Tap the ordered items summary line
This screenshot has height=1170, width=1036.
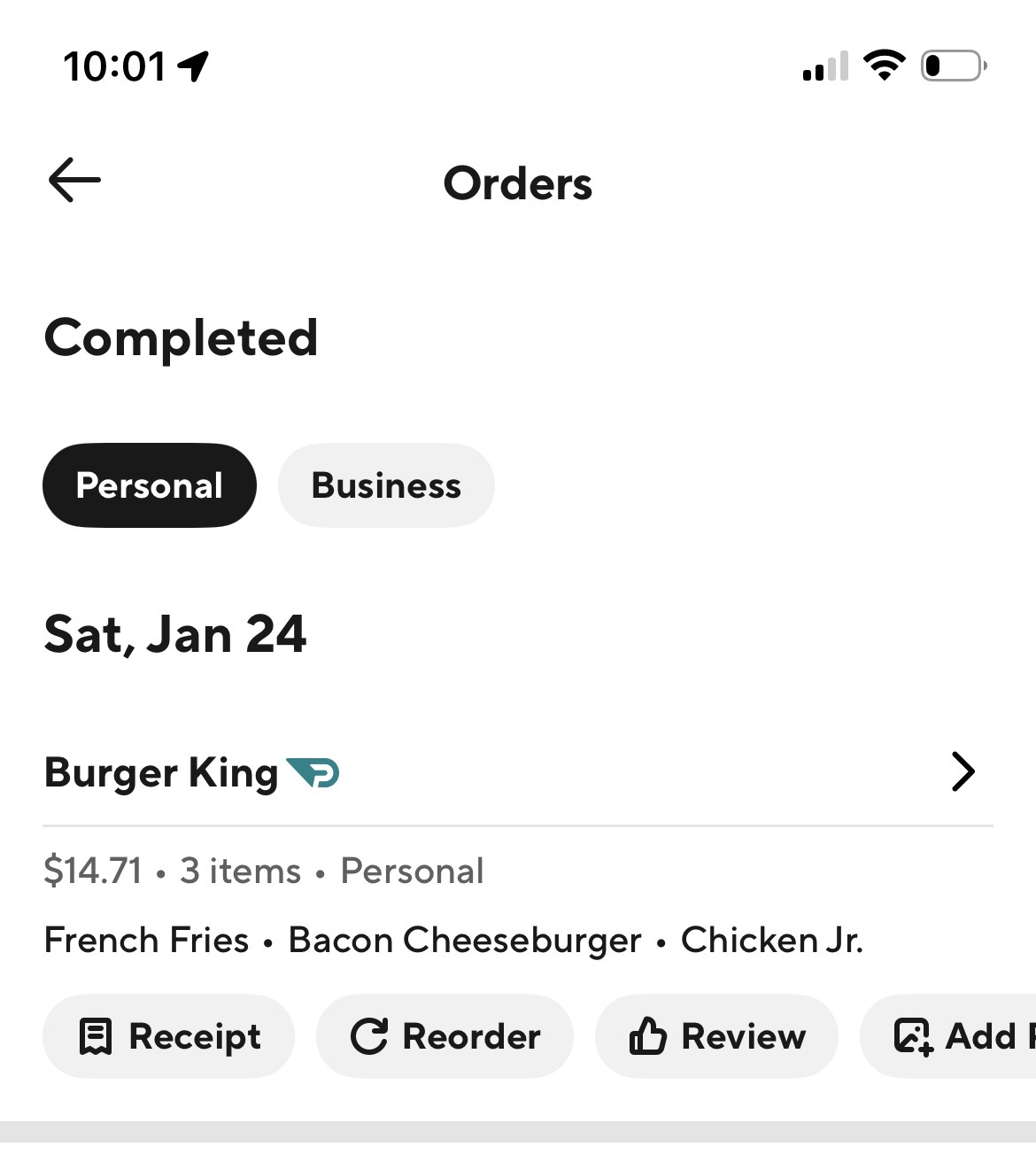tap(453, 940)
